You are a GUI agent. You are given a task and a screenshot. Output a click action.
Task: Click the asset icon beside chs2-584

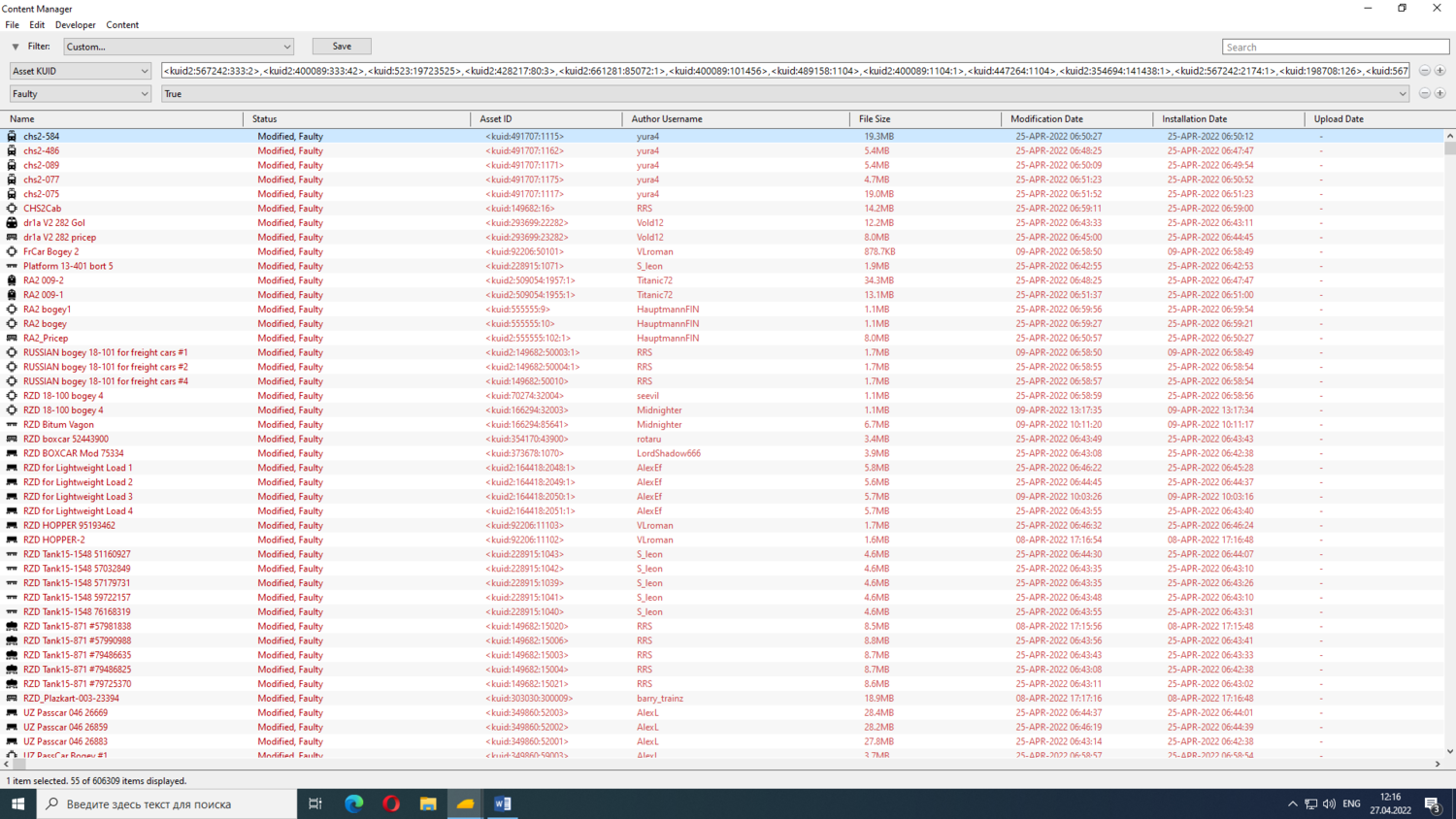(12, 137)
